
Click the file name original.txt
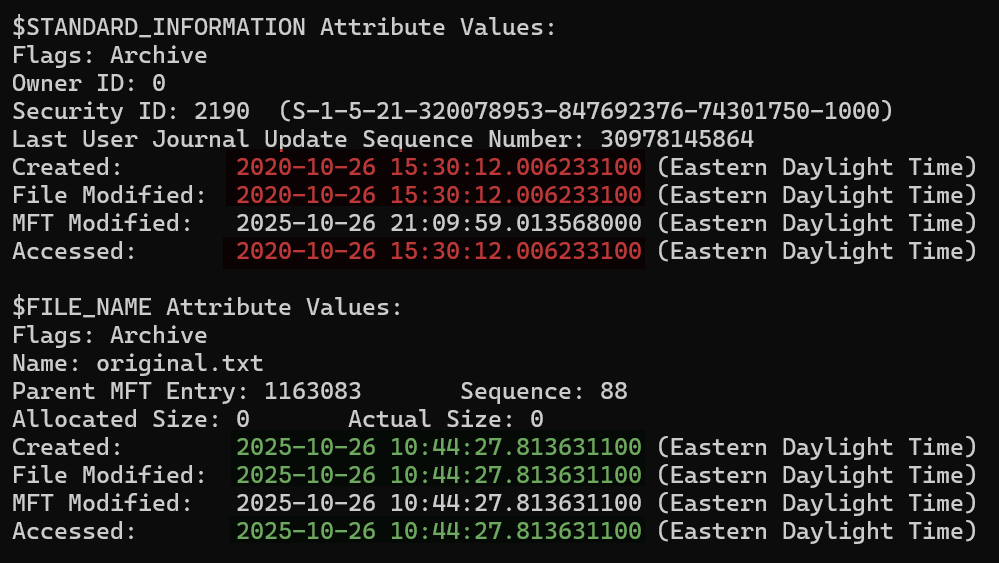(179, 363)
